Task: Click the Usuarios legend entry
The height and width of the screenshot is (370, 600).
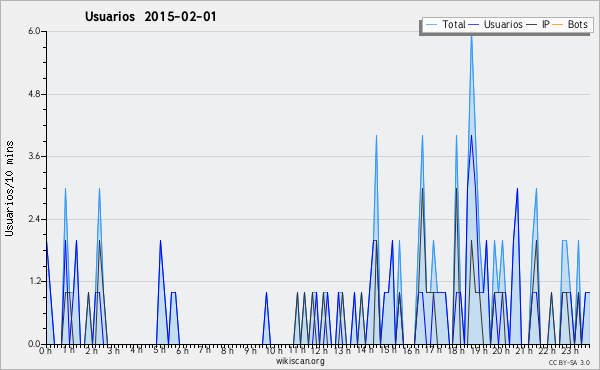Action: pos(496,24)
